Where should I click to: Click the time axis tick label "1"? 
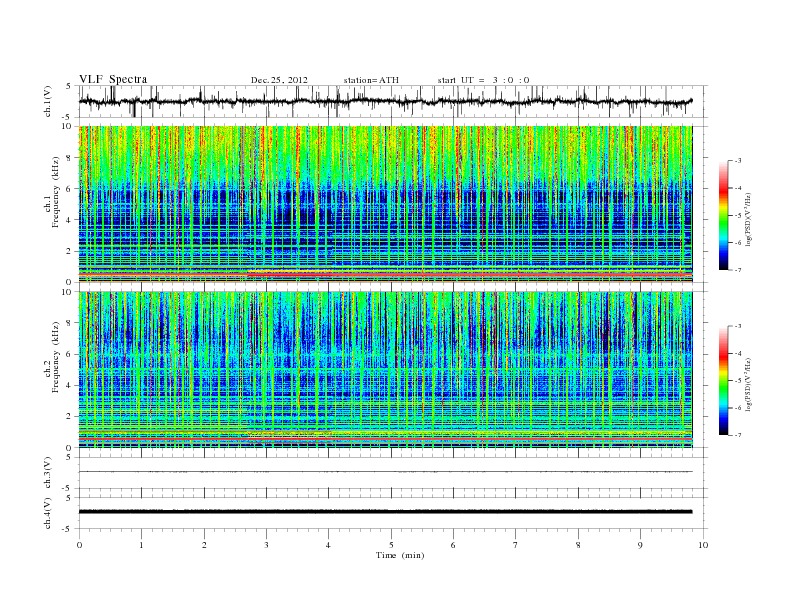(141, 545)
